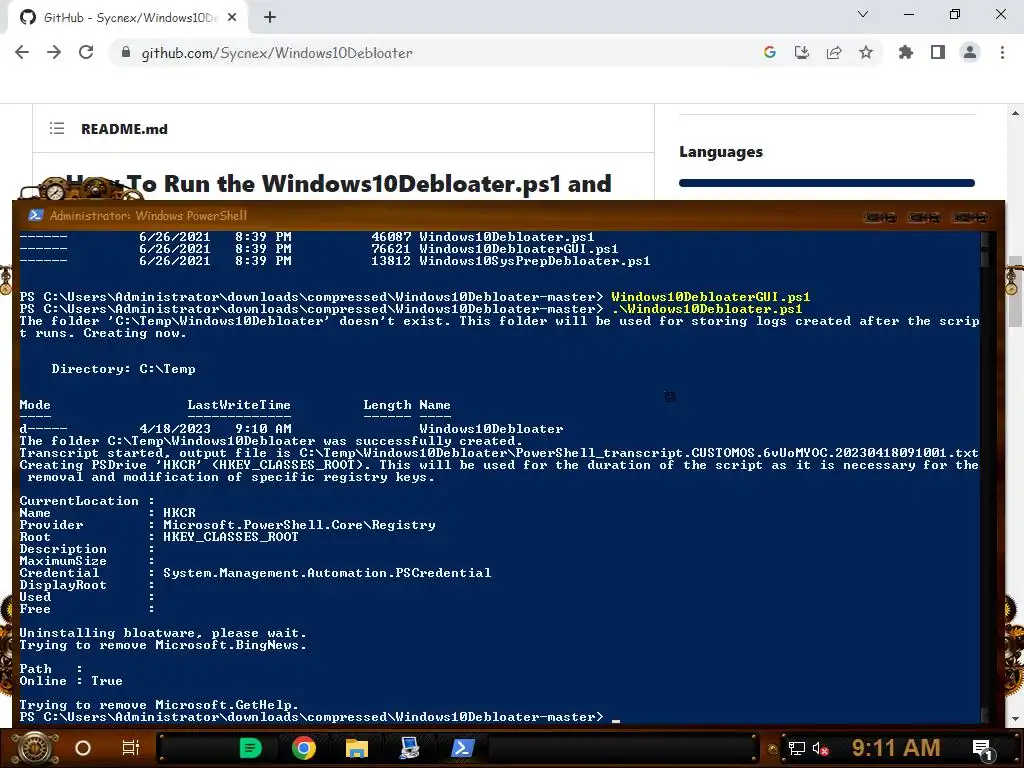
Task: Switch to Chrome from the taskbar
Action: click(x=304, y=748)
